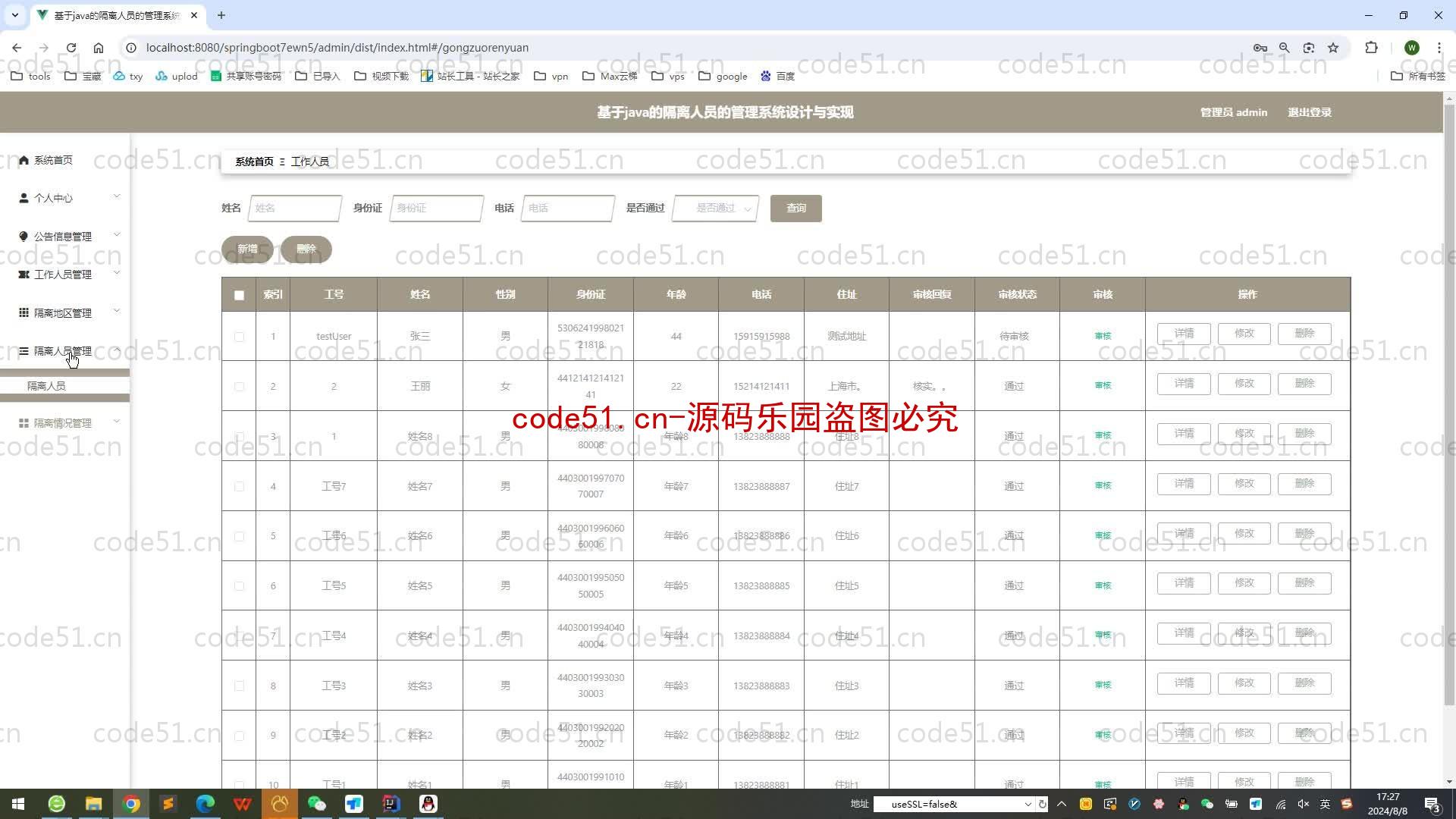Open the browser extensions puzzle icon
This screenshot has width=1456, height=819.
pyautogui.click(x=1371, y=47)
